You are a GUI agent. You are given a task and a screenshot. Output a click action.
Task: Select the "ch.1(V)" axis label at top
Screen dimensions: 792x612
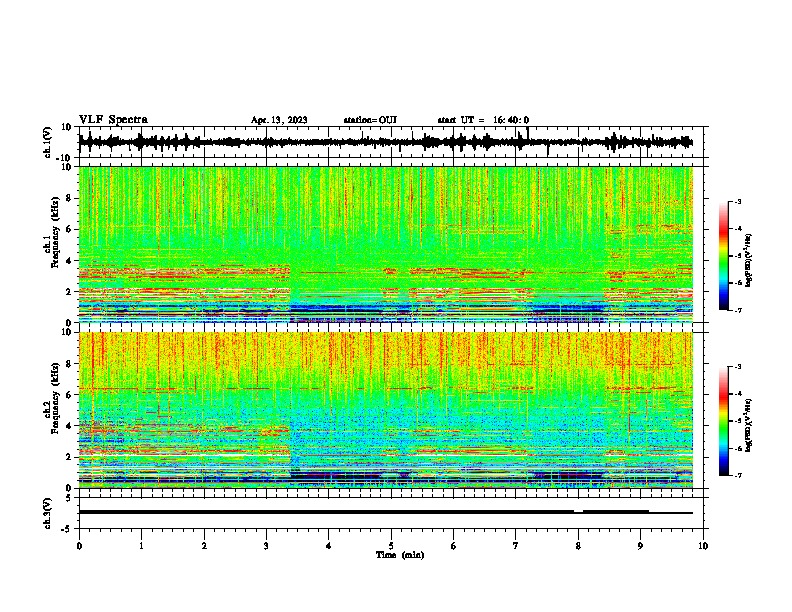coord(48,142)
